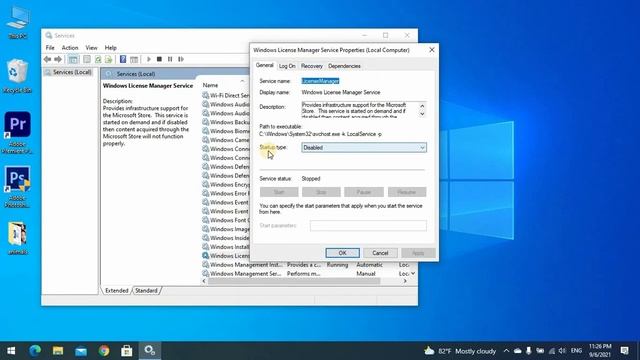Select the Windows Insider Service row

tap(226, 238)
